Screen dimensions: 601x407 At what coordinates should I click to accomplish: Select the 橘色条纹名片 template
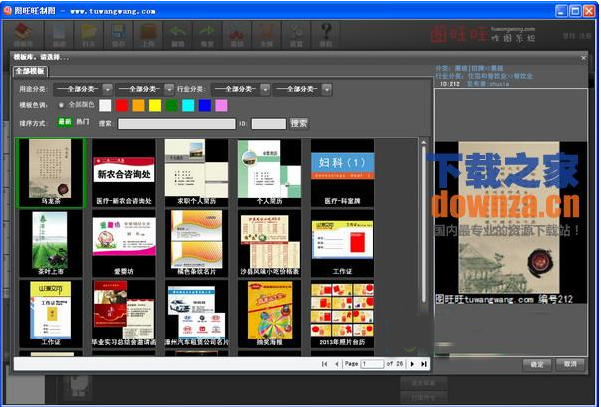coord(197,243)
